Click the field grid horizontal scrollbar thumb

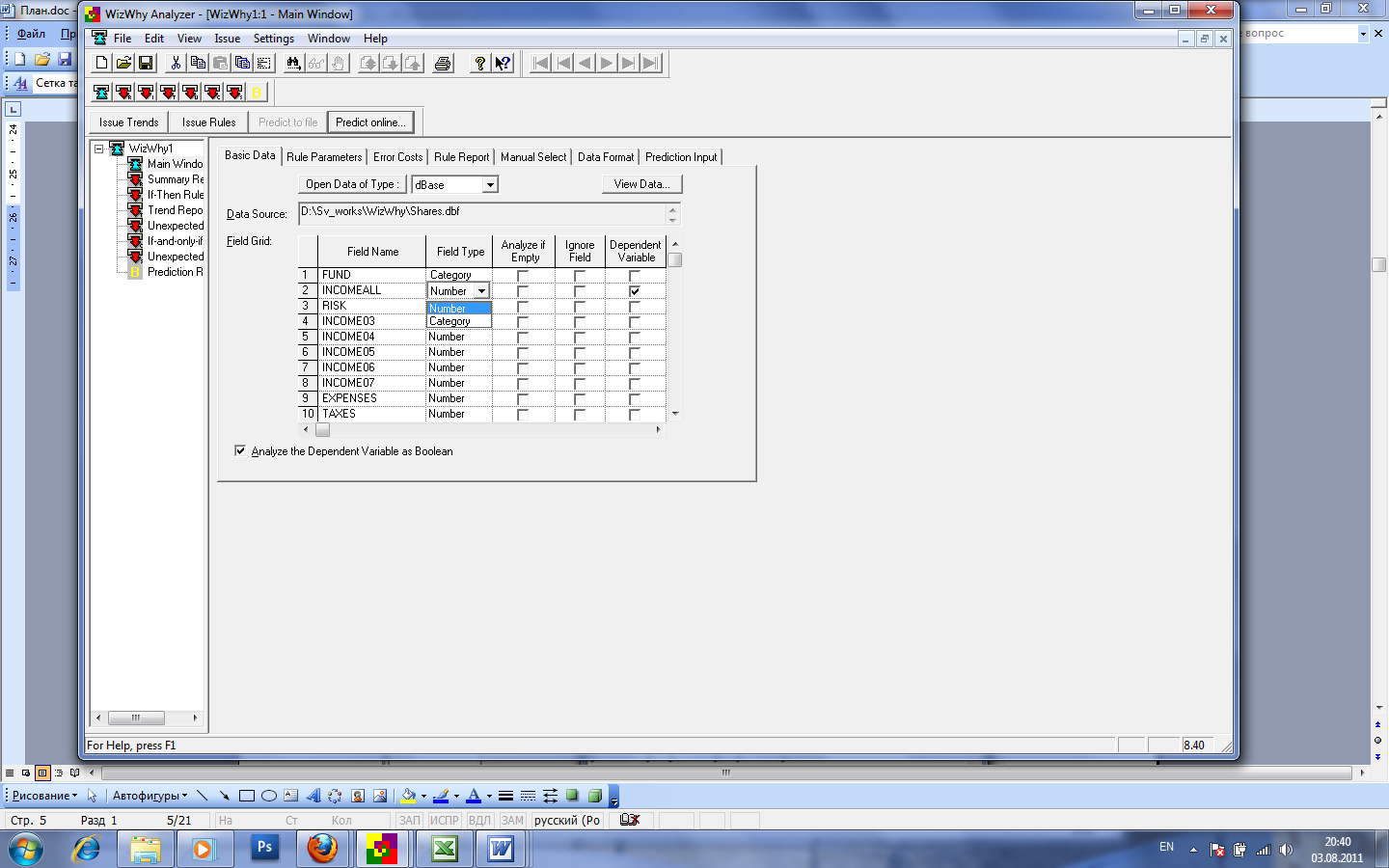tap(322, 429)
